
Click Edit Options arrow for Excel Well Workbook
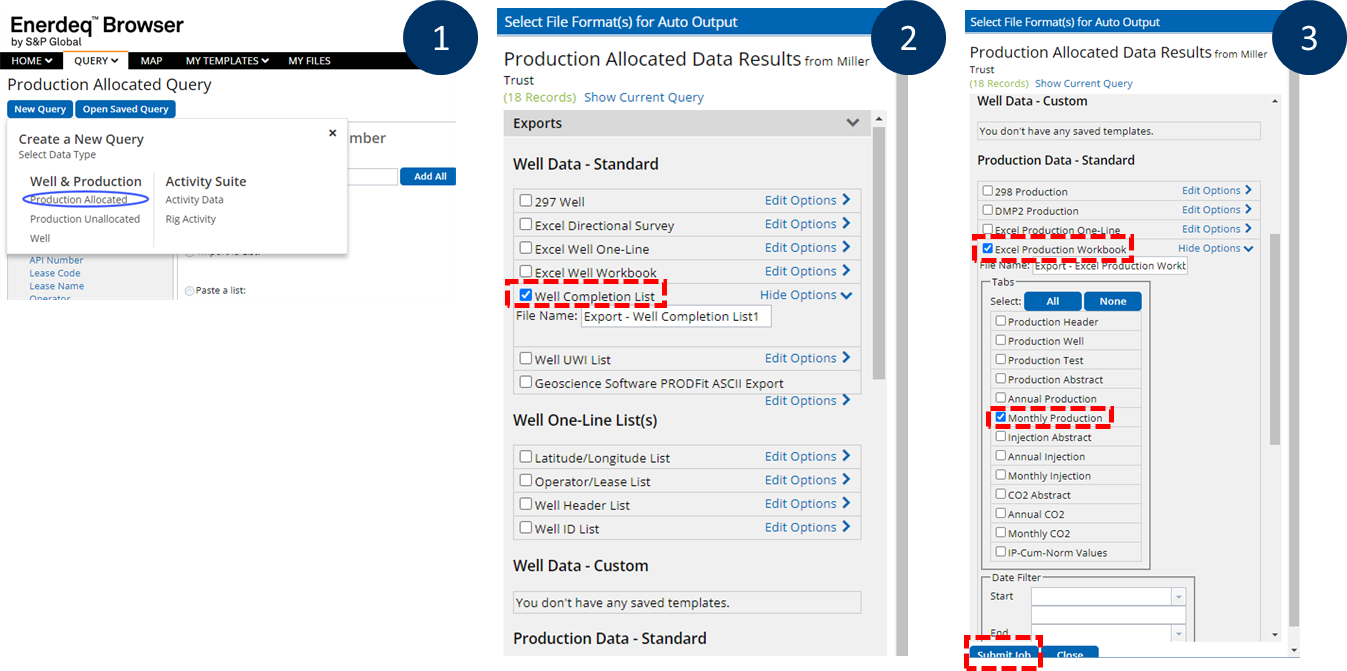[x=846, y=271]
